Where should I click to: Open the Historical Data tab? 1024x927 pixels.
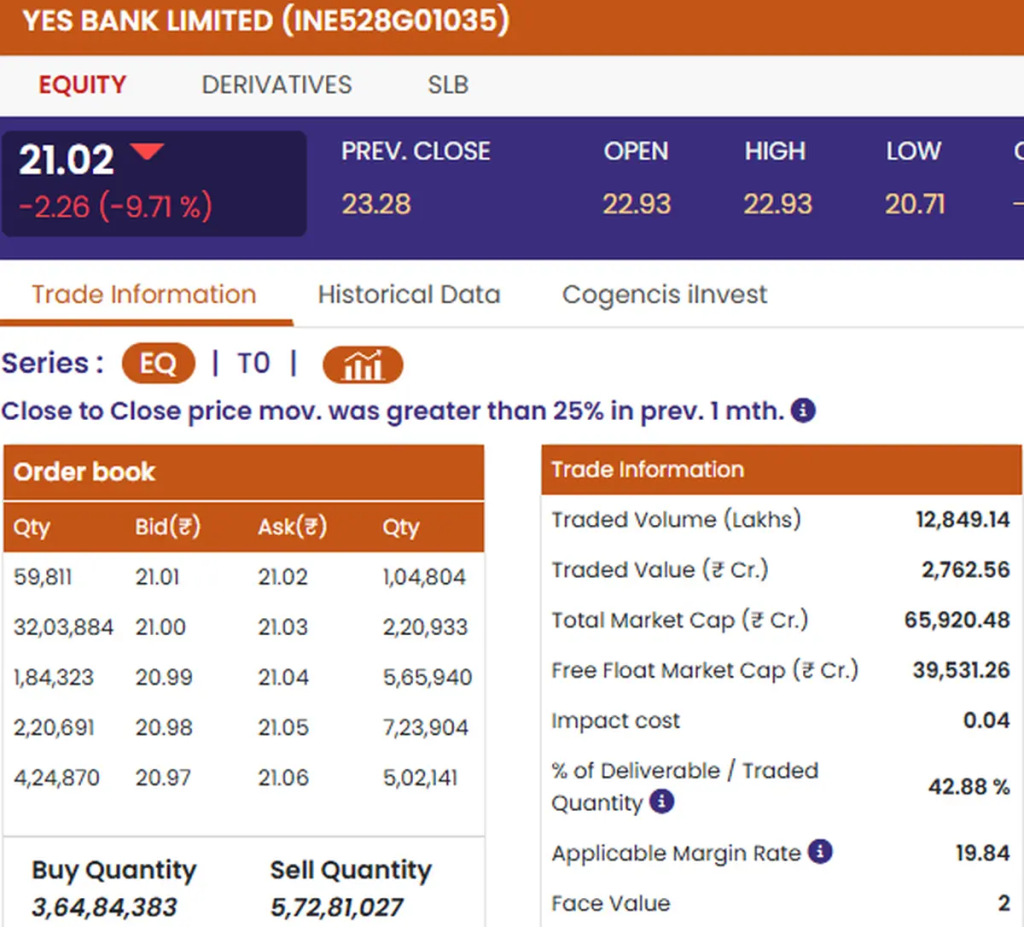click(409, 295)
